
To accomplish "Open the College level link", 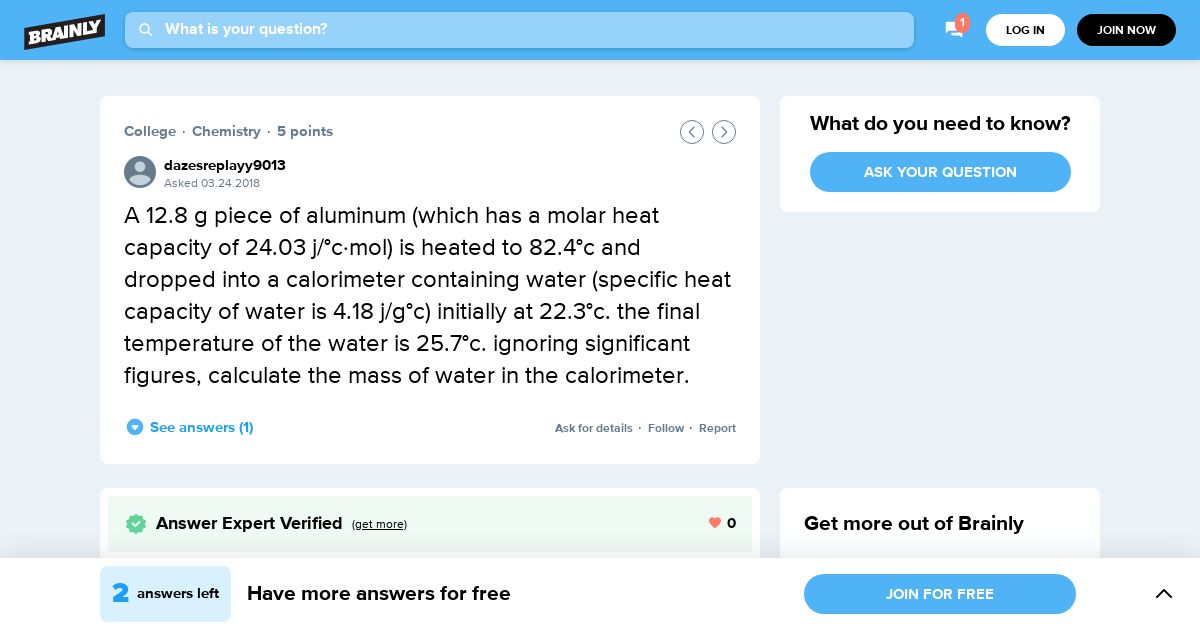I will pyautogui.click(x=150, y=131).
